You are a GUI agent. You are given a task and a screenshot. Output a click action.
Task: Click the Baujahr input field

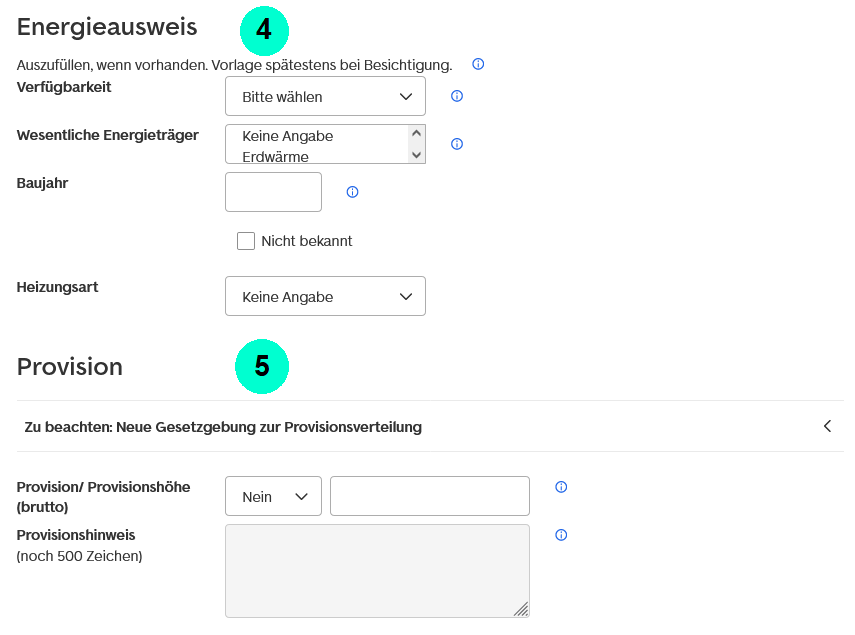click(x=273, y=192)
